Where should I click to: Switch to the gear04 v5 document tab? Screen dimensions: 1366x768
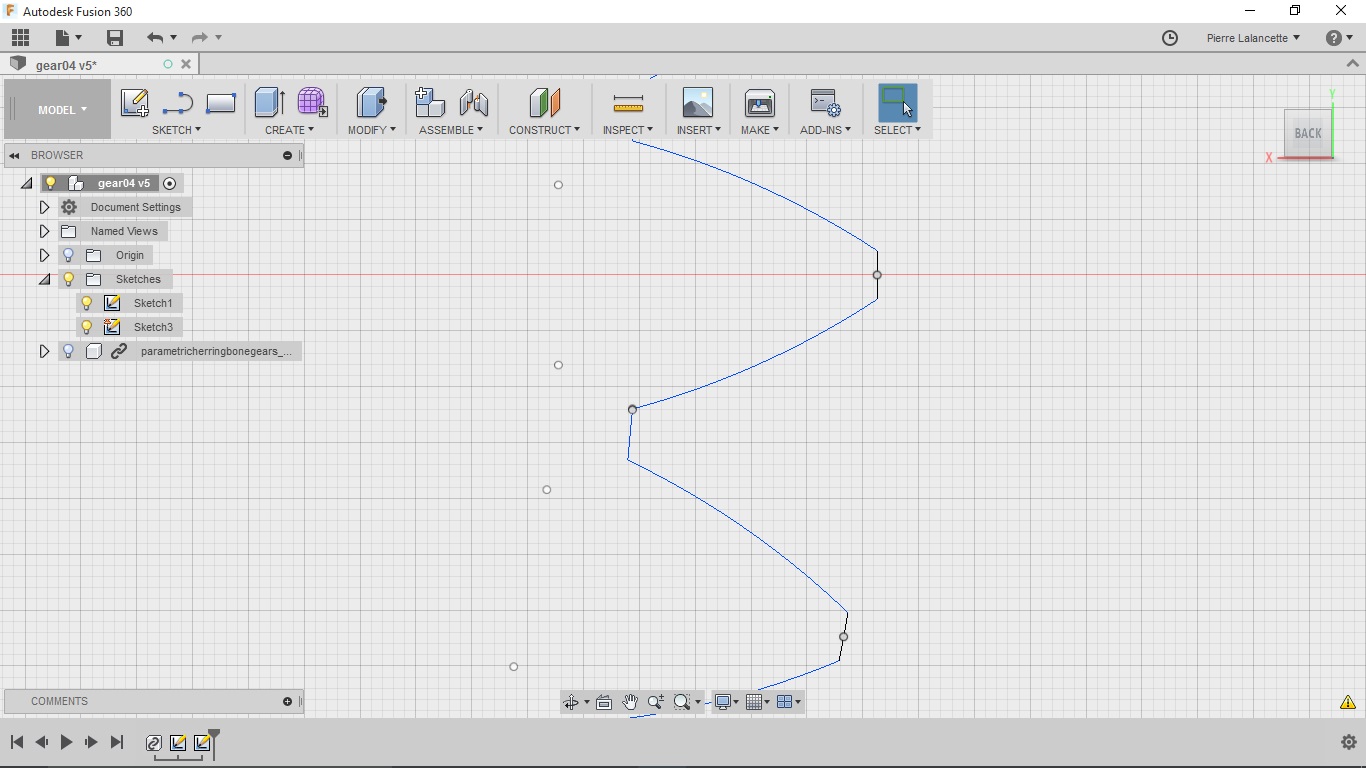point(66,65)
